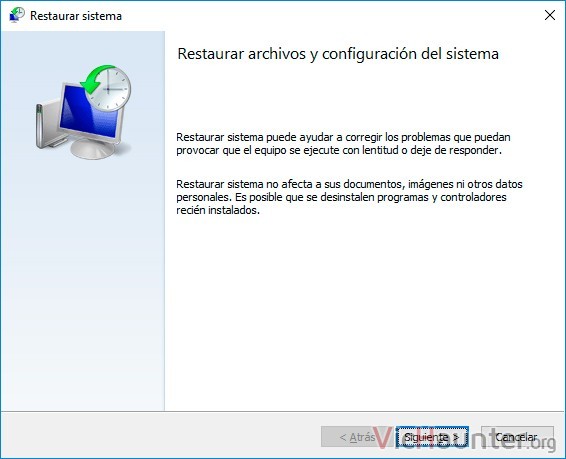566x459 pixels.
Task: Click the greyed-out Atrás button
Action: point(357,437)
